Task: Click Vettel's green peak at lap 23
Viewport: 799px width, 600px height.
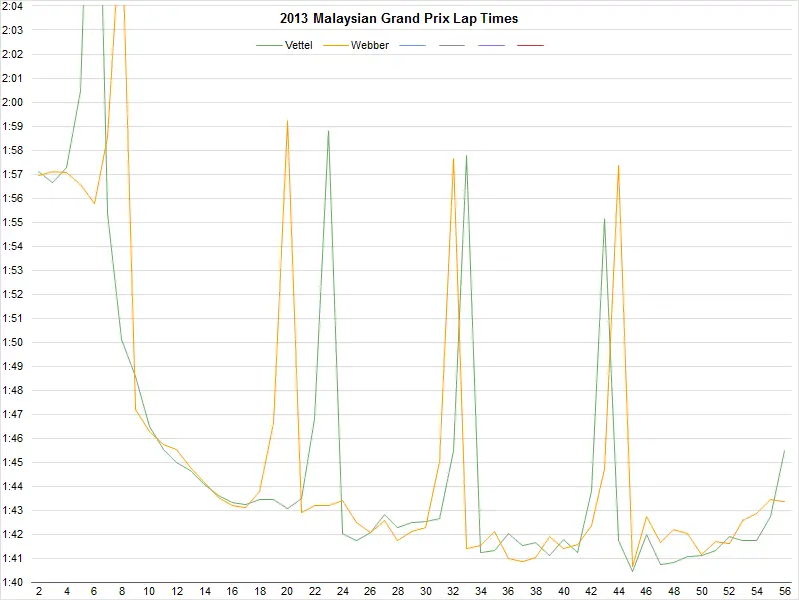Action: pos(329,131)
